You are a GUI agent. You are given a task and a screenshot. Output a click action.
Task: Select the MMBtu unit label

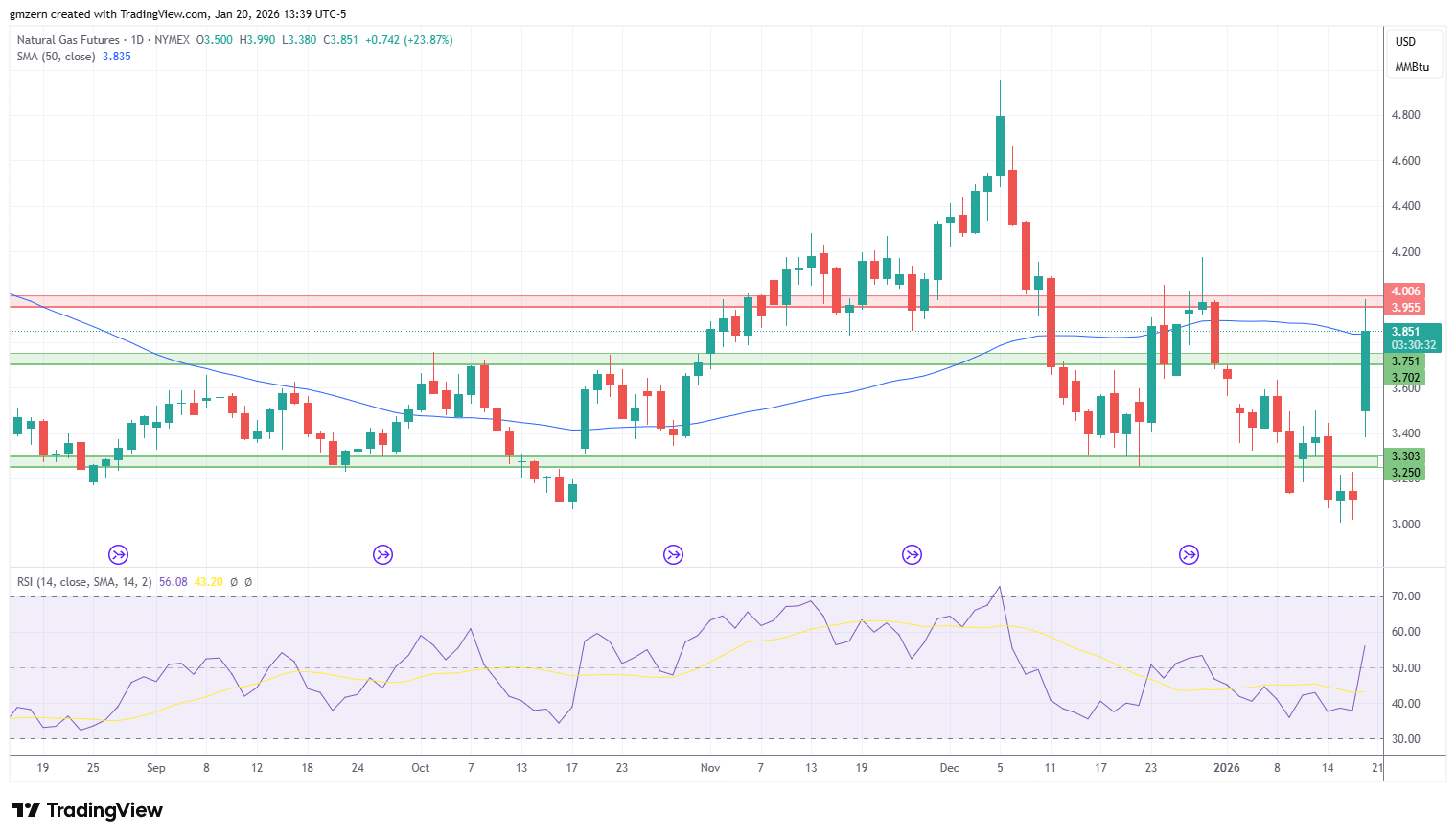coord(1412,67)
